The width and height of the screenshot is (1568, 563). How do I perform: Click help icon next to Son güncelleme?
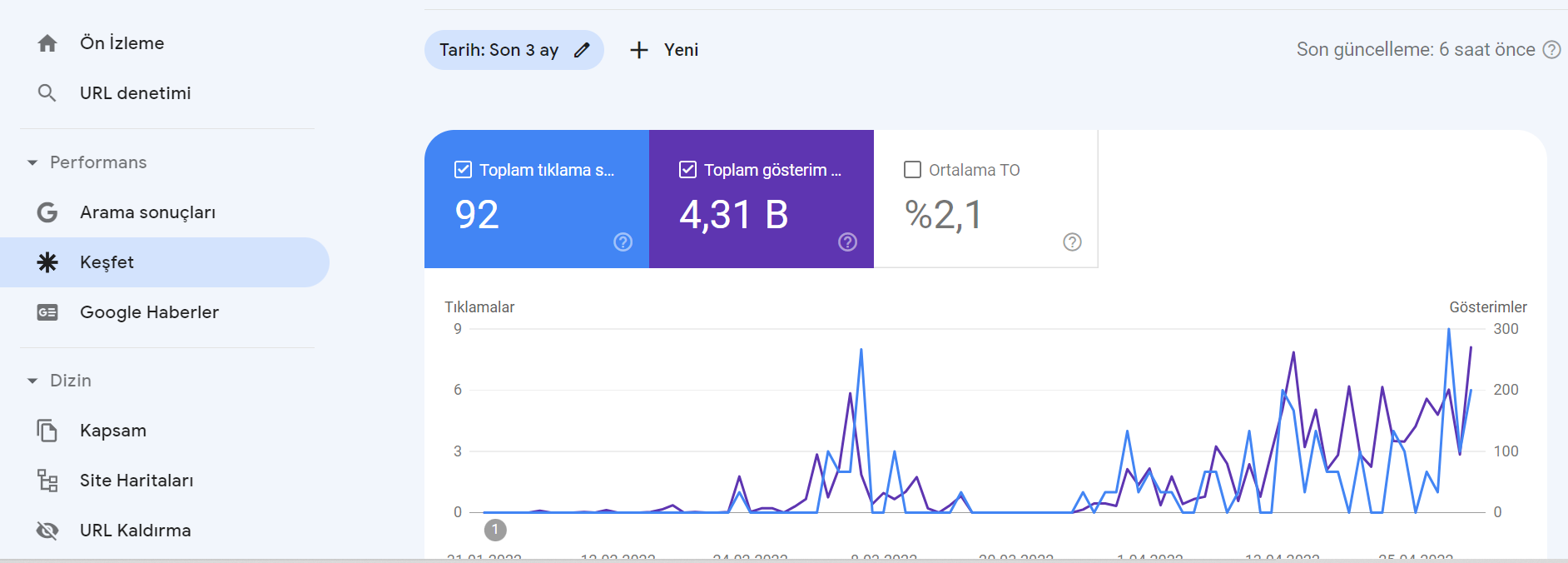point(1551,50)
